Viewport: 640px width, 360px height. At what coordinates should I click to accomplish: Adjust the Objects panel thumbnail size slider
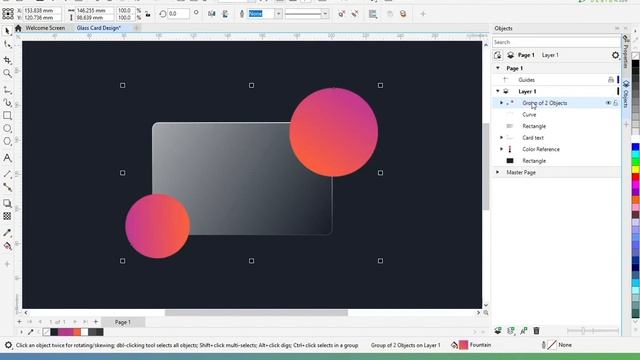tap(593, 331)
